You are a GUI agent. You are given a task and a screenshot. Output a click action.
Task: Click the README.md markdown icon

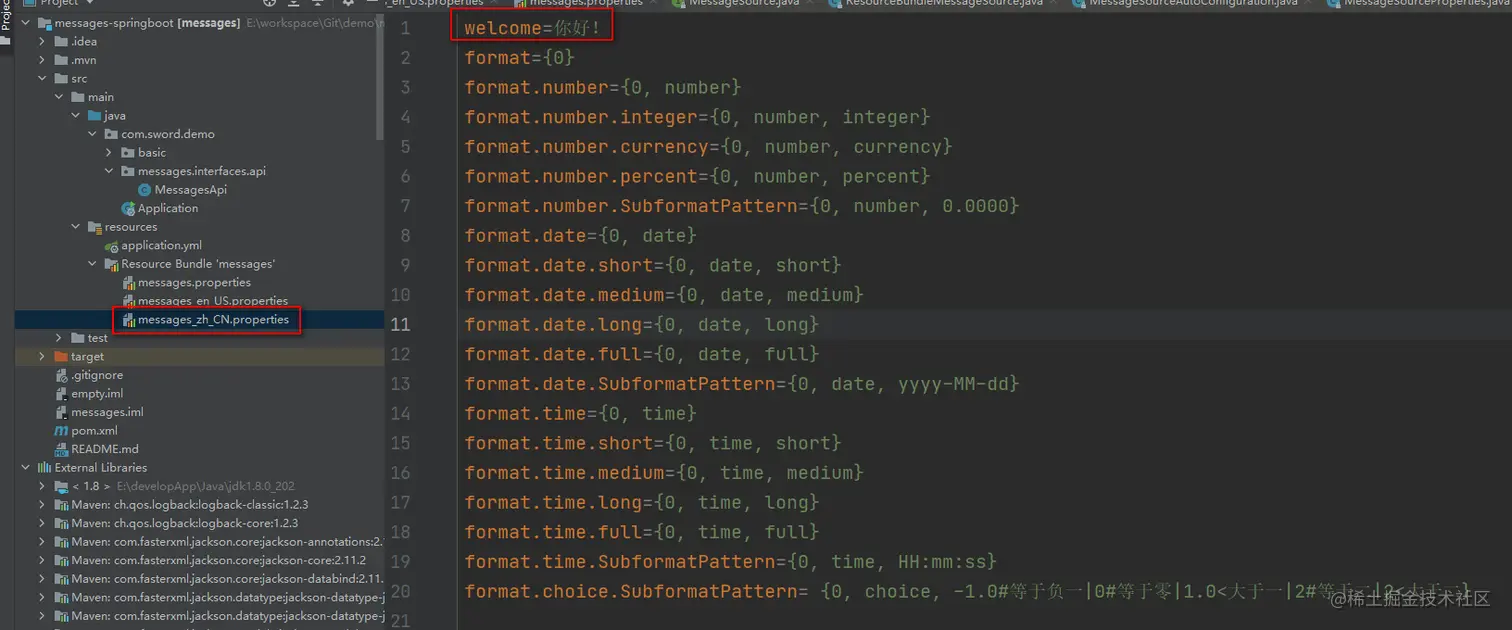(61, 449)
